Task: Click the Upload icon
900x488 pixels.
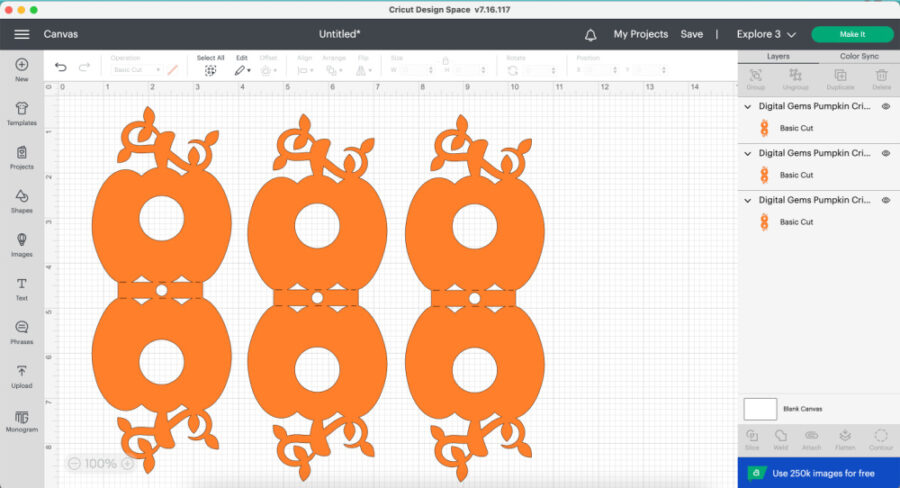Action: coord(21,375)
